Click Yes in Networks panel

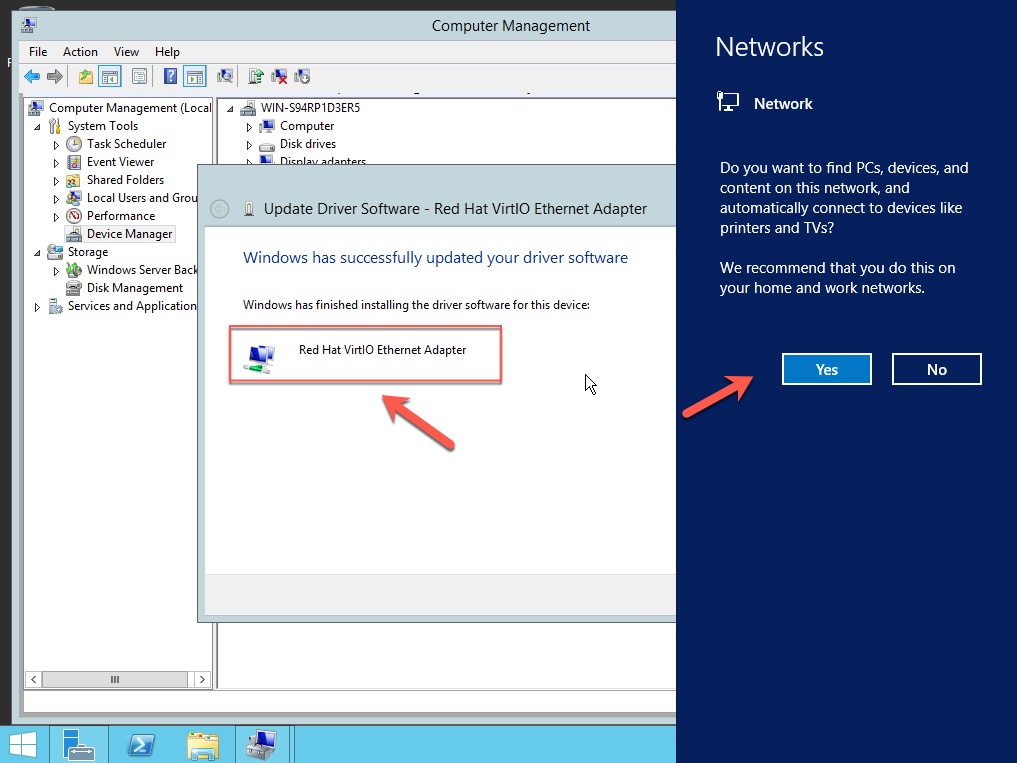coord(826,369)
